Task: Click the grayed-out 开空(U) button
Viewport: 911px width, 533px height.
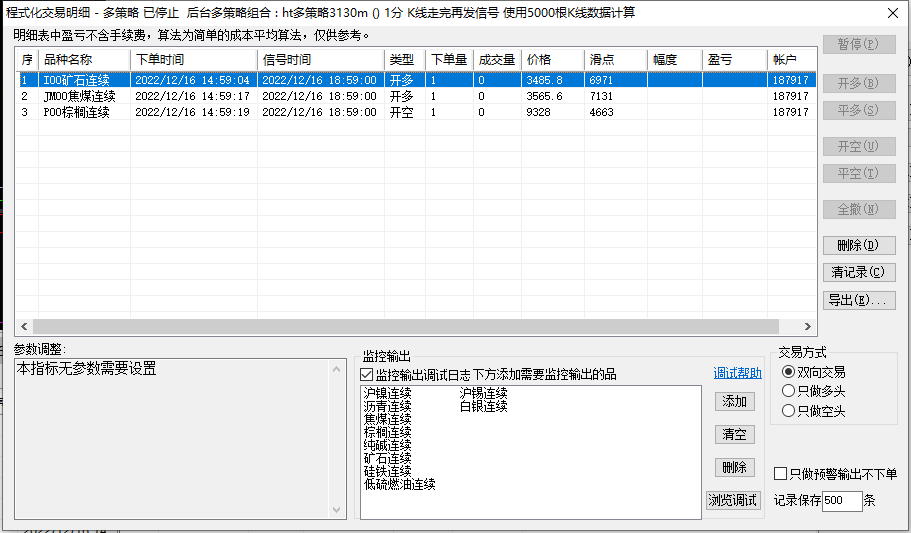Action: tap(859, 146)
